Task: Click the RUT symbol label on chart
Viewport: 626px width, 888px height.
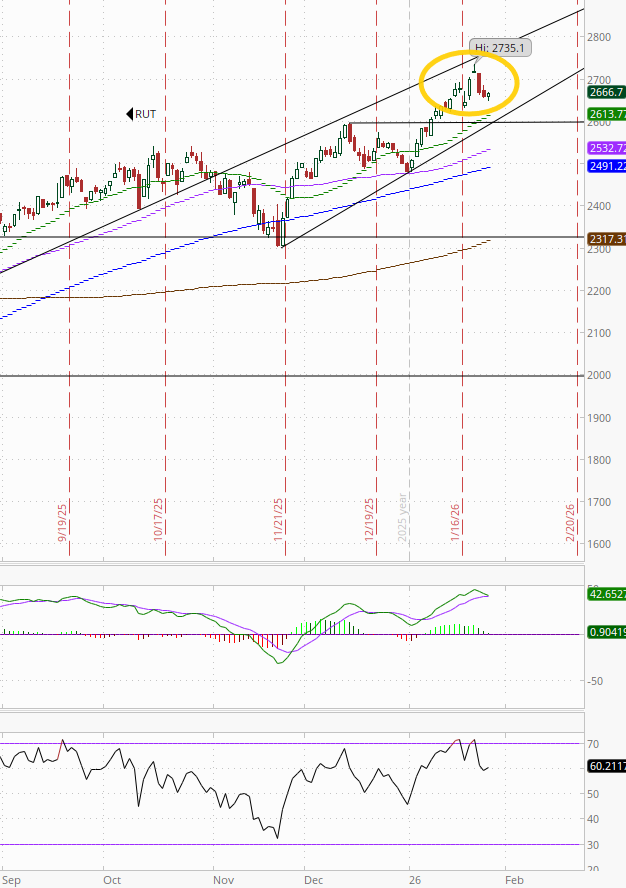Action: coord(146,114)
